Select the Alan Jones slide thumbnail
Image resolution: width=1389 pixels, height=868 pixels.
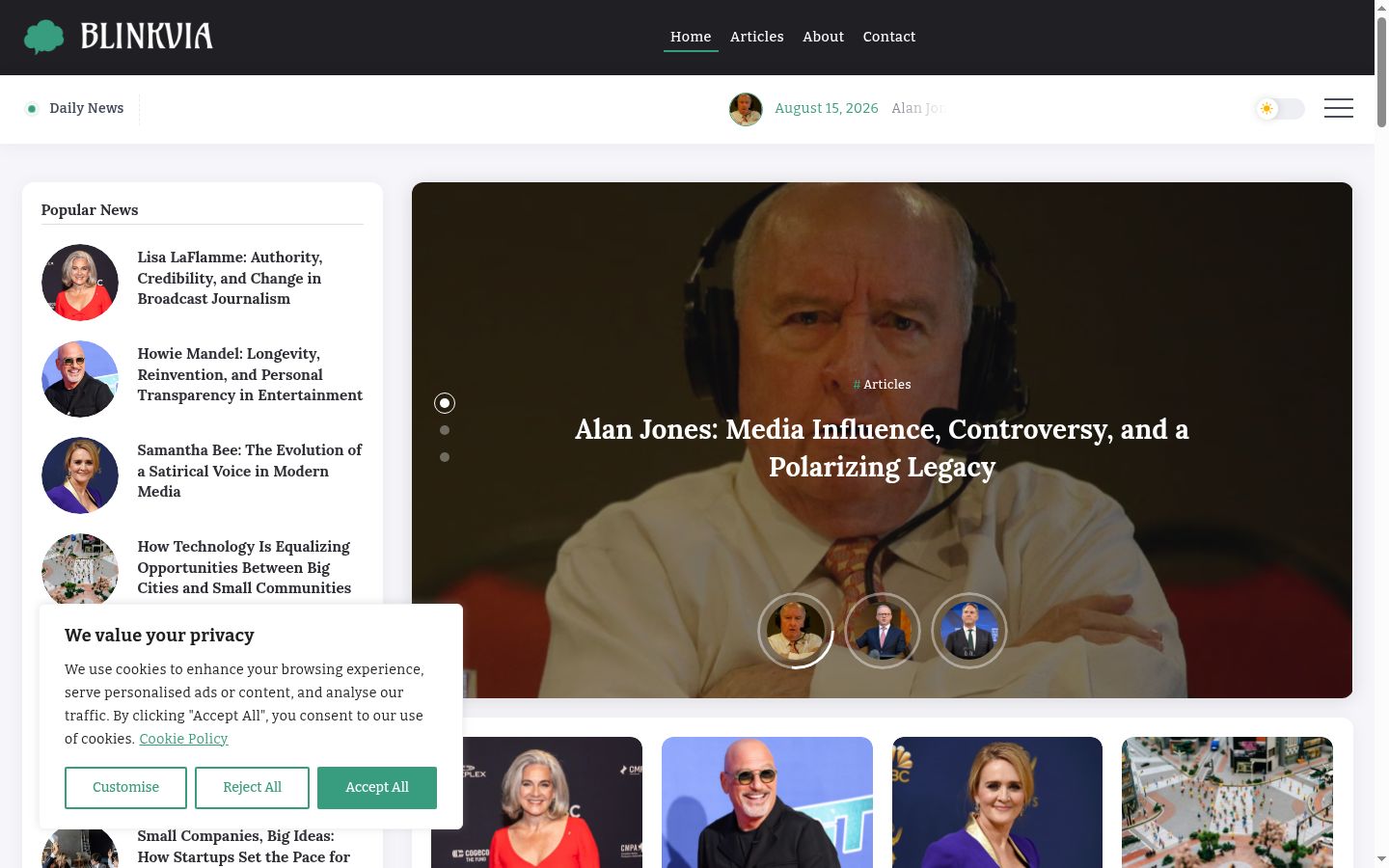point(796,631)
